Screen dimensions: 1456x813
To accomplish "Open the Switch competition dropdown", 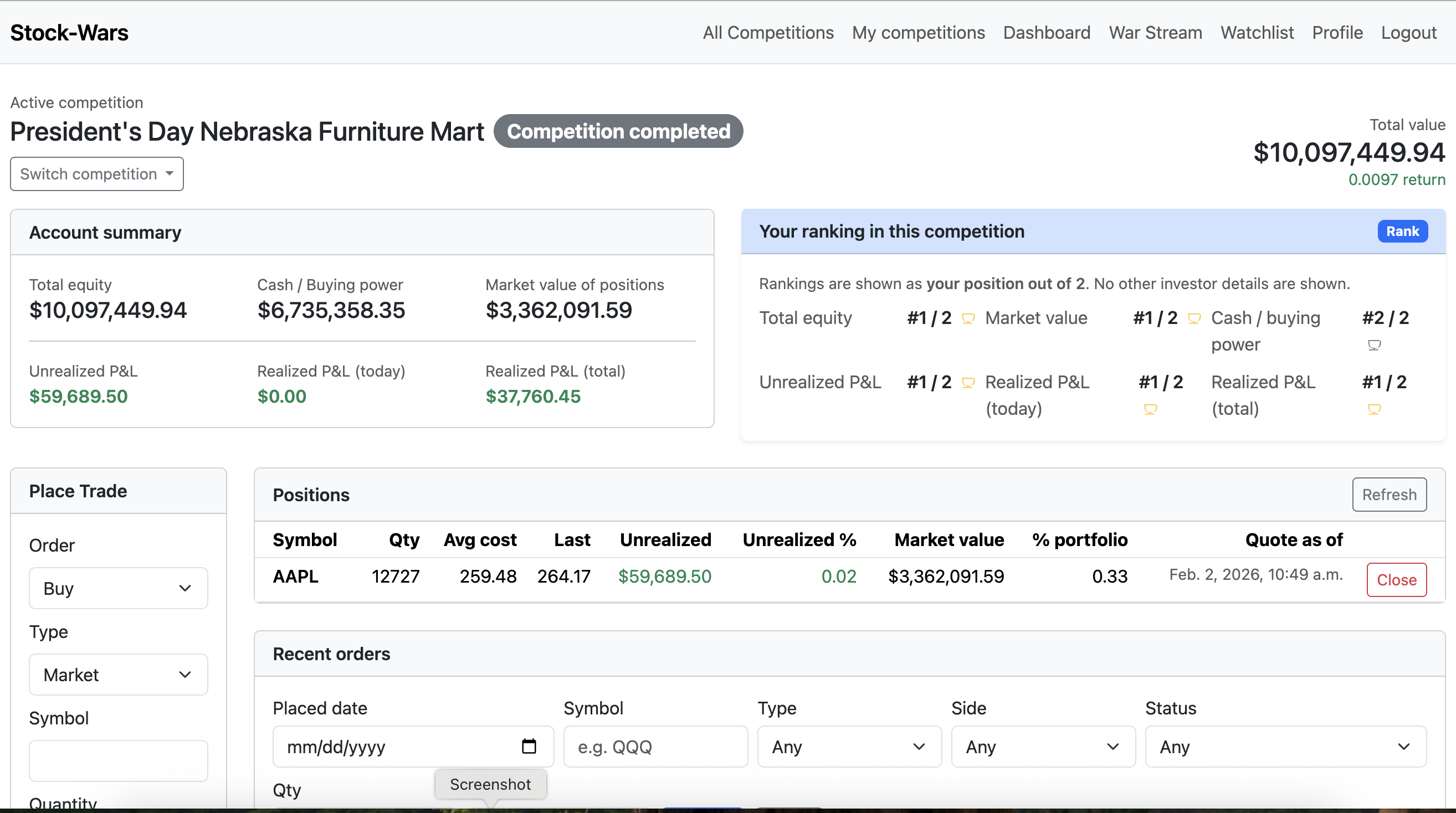I will pos(96,173).
